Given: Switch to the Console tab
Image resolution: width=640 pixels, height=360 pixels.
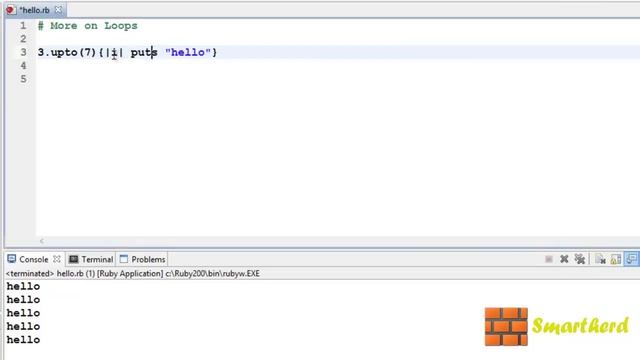Looking at the screenshot, I should pos(33,260).
